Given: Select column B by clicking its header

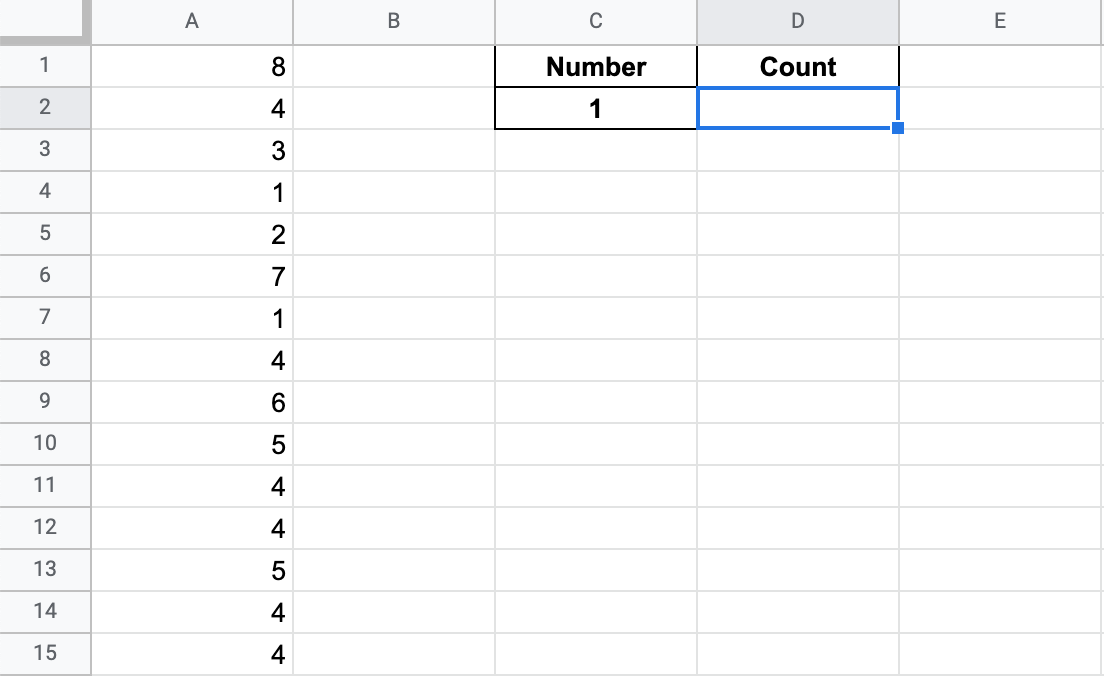Looking at the screenshot, I should (393, 20).
